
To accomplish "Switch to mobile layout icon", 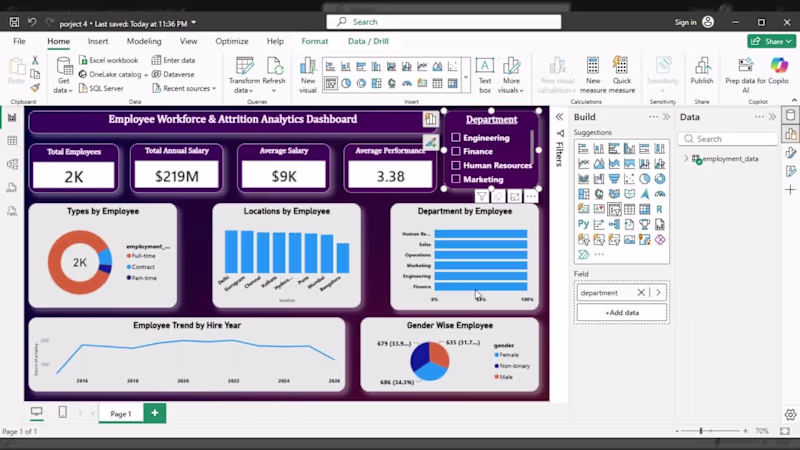I will [x=62, y=412].
